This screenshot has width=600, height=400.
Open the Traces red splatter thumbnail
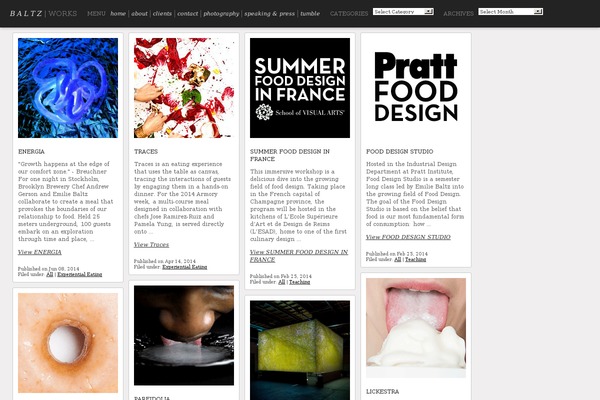(x=184, y=88)
